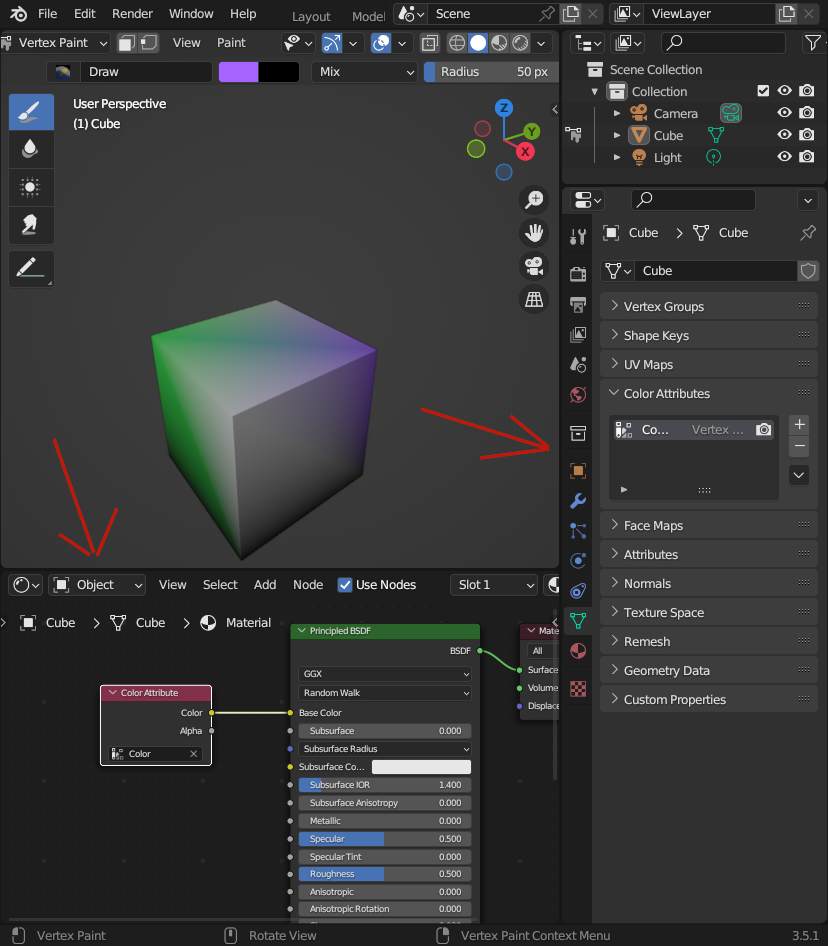Click the purple primary color swatch
This screenshot has width=828, height=946.
pos(238,72)
